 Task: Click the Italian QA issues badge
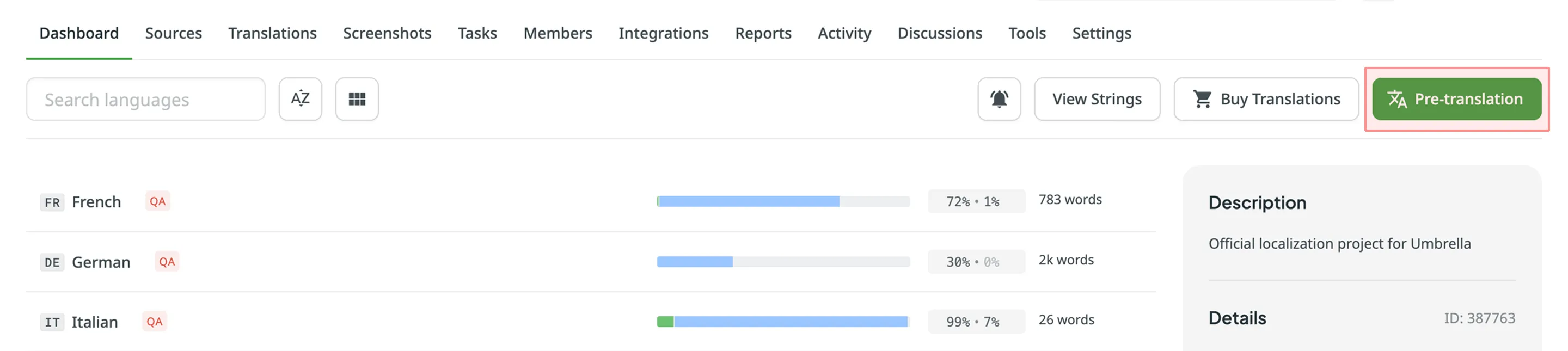pos(155,321)
